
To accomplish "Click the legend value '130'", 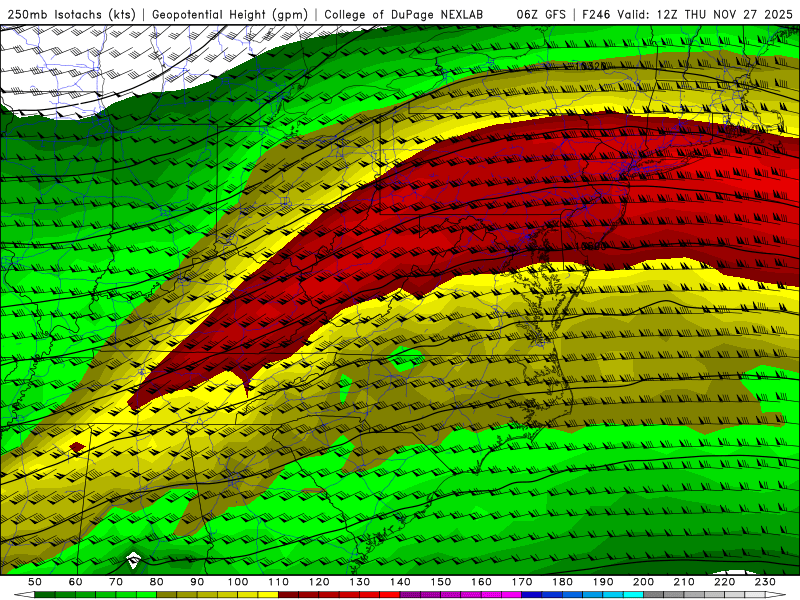I will [x=360, y=582].
